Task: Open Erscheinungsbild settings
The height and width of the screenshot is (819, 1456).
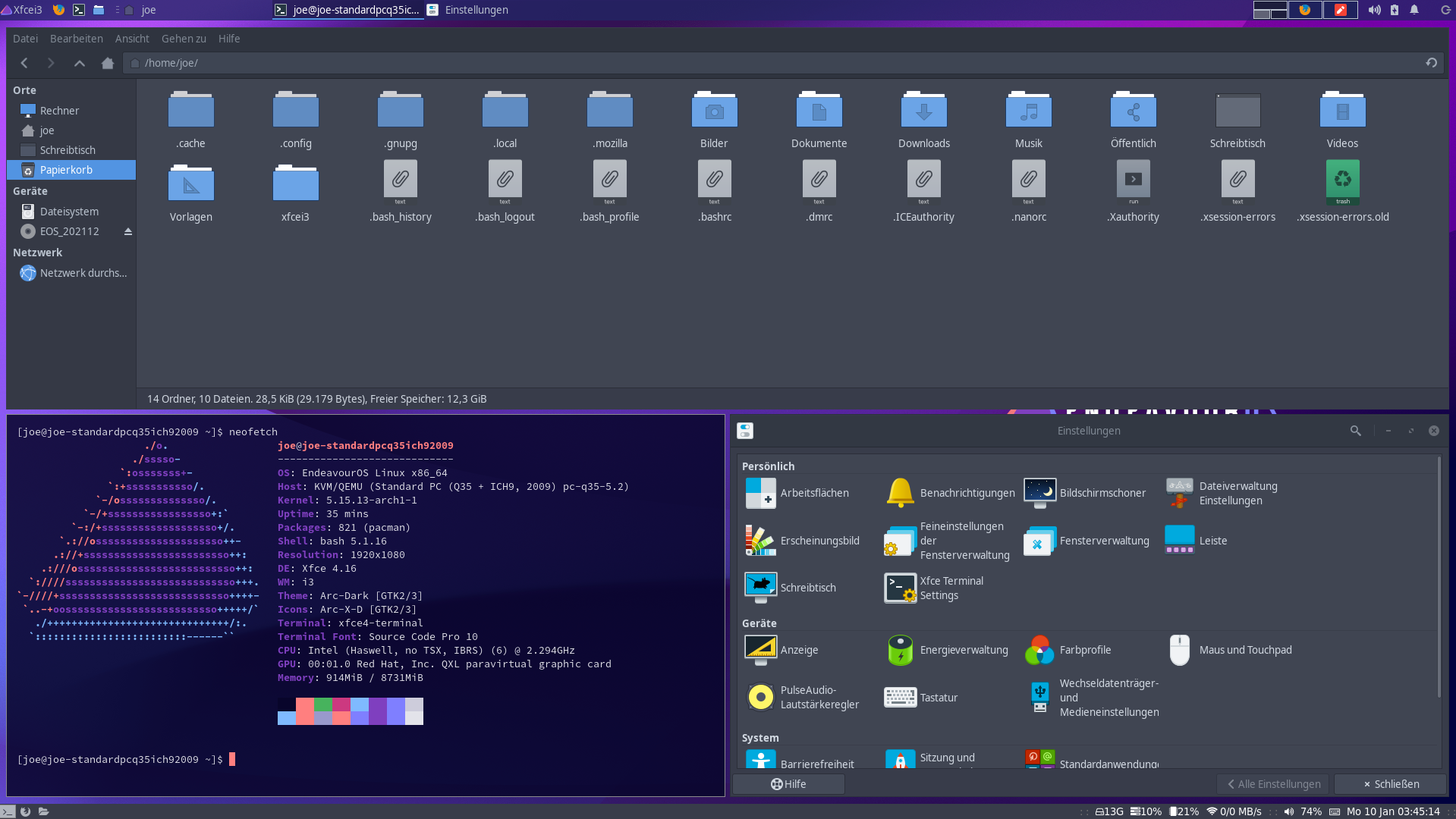Action: coord(803,541)
